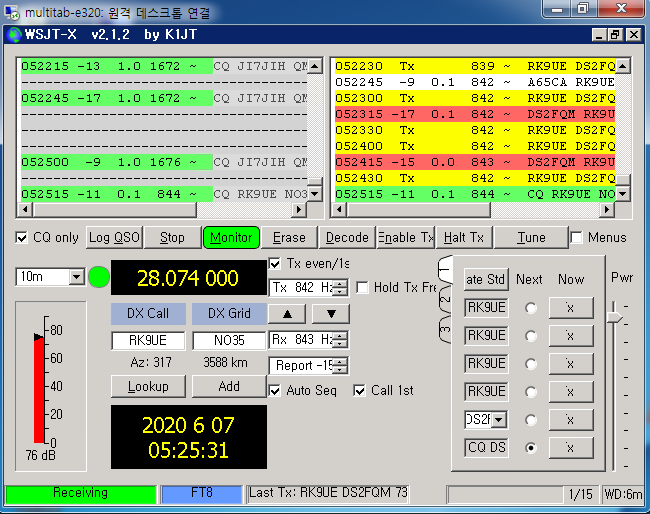
Task: Switch to tab 3 of message panel
Action: (x=445, y=330)
